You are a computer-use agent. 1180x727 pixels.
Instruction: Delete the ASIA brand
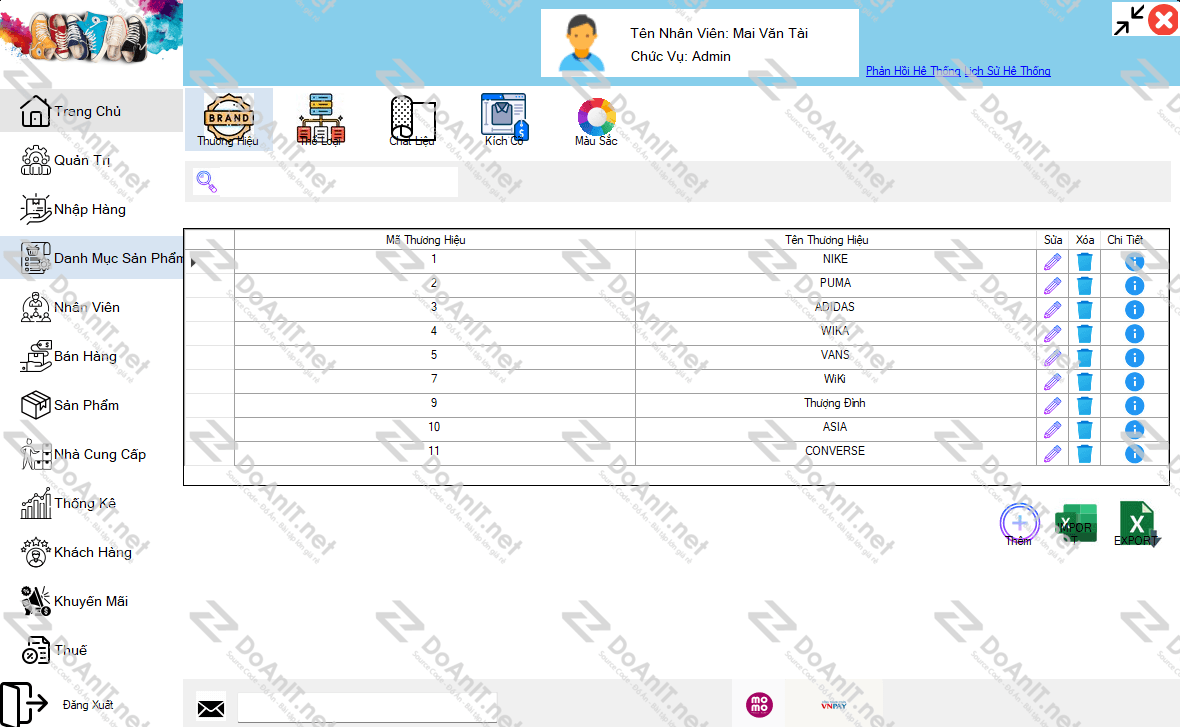click(x=1084, y=430)
